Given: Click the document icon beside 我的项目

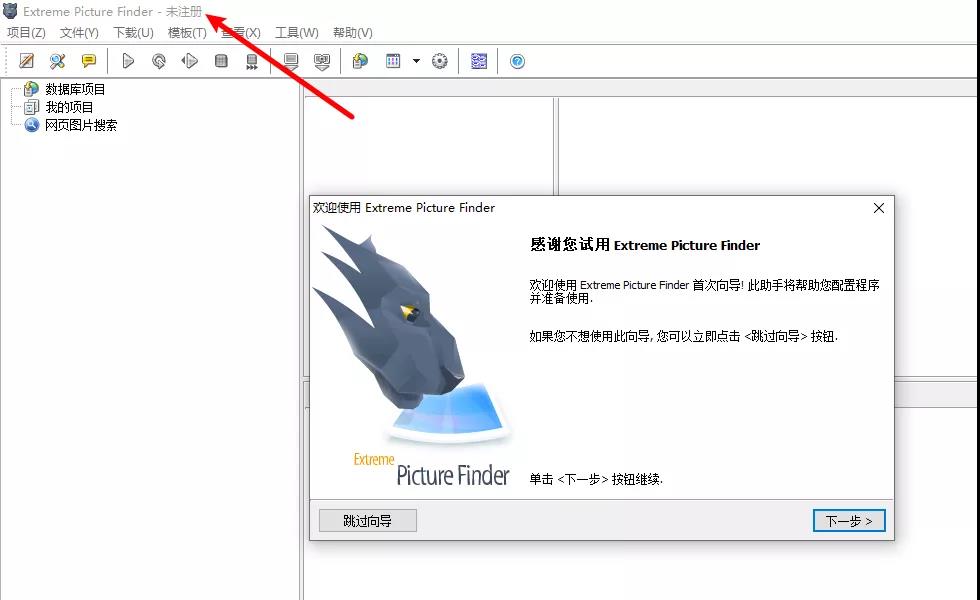Looking at the screenshot, I should coord(31,107).
